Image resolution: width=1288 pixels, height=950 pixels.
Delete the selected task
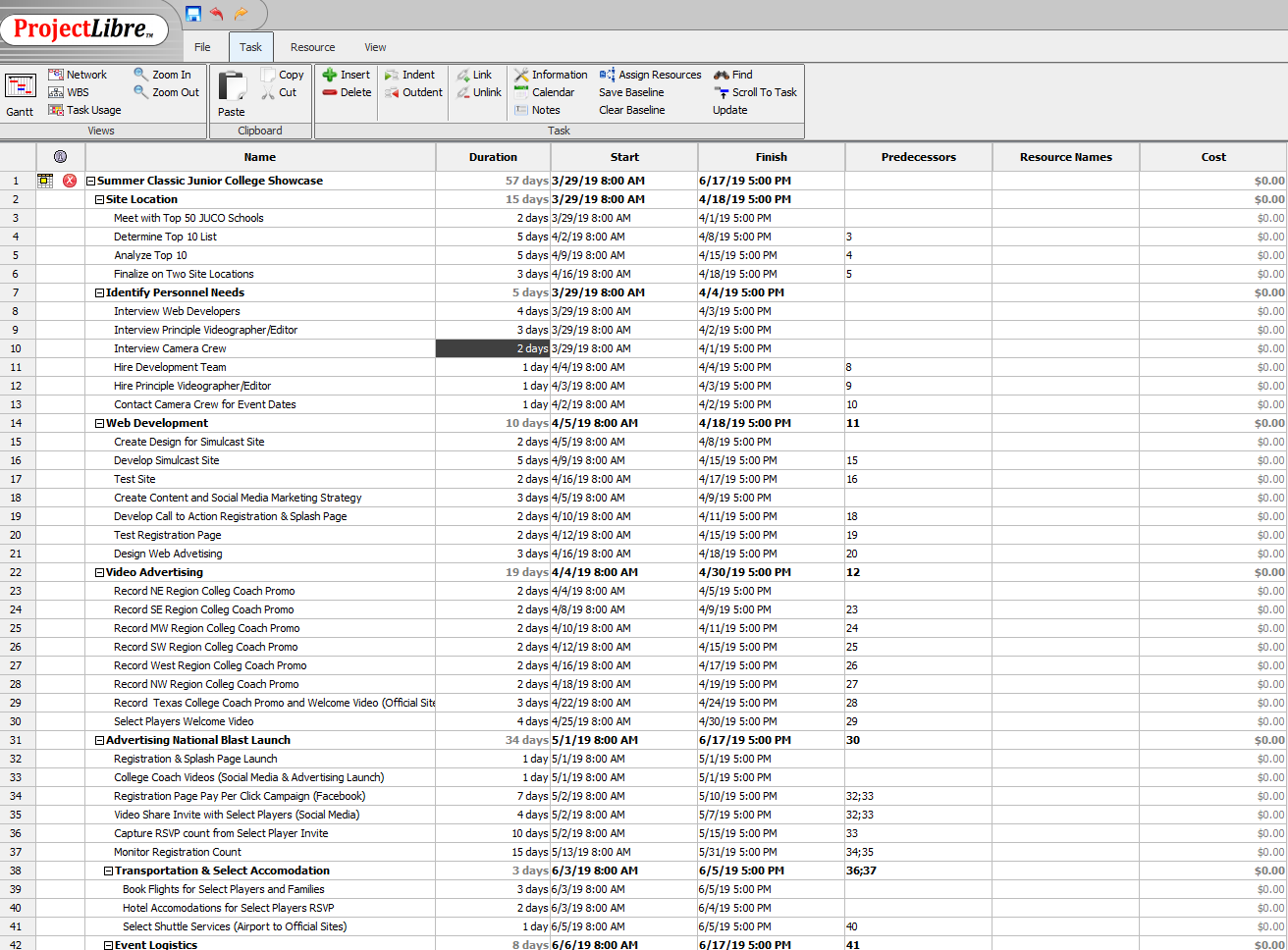pyautogui.click(x=347, y=92)
